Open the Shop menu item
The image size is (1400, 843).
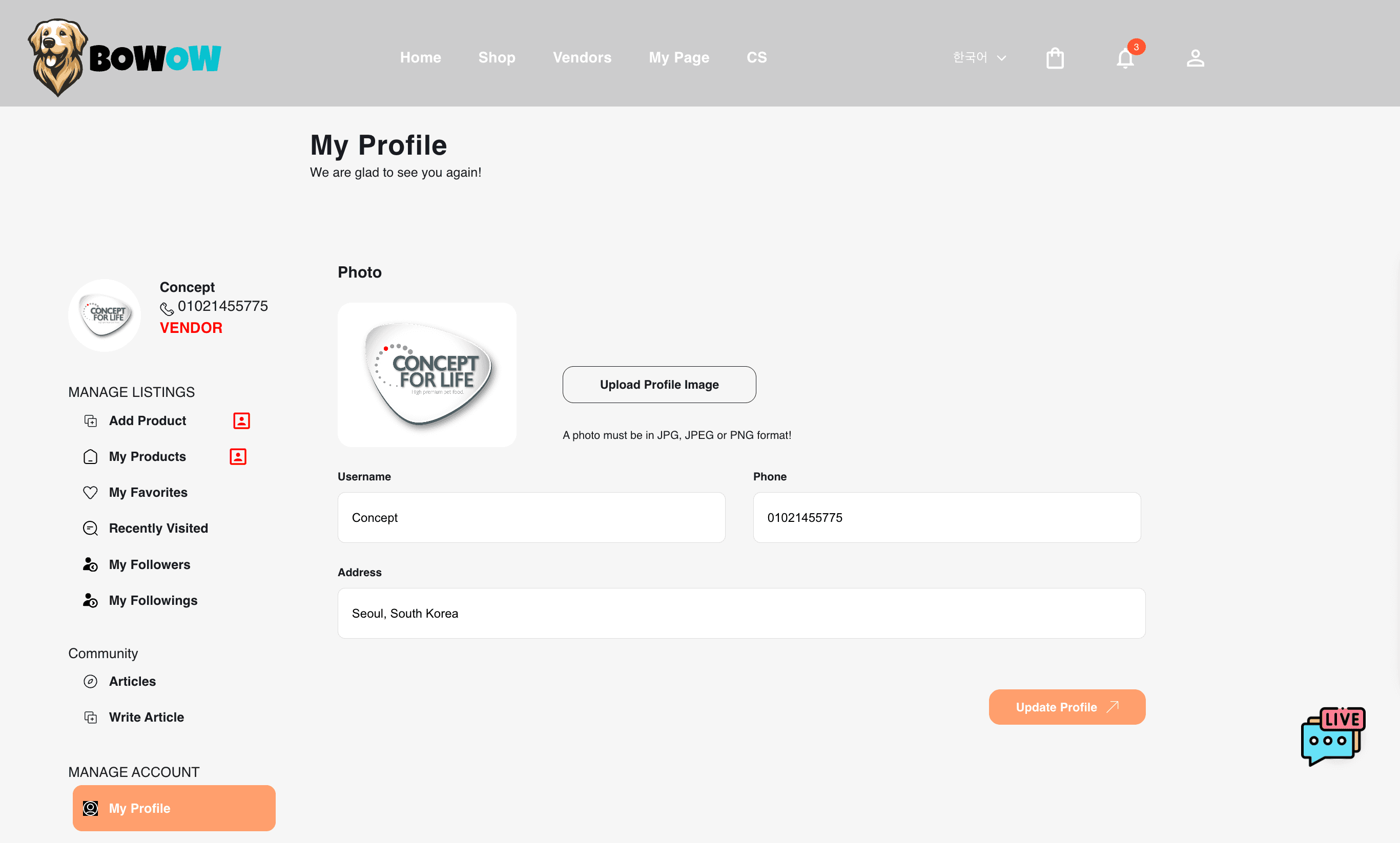tap(497, 57)
